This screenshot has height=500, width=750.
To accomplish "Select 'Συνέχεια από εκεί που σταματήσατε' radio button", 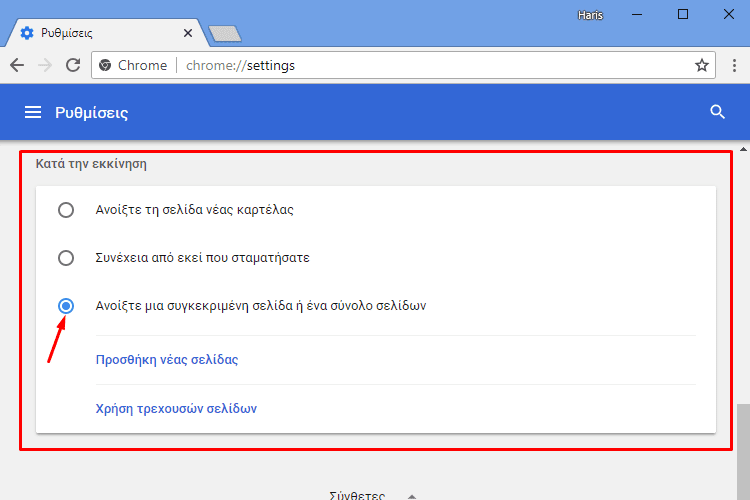I will click(x=66, y=258).
